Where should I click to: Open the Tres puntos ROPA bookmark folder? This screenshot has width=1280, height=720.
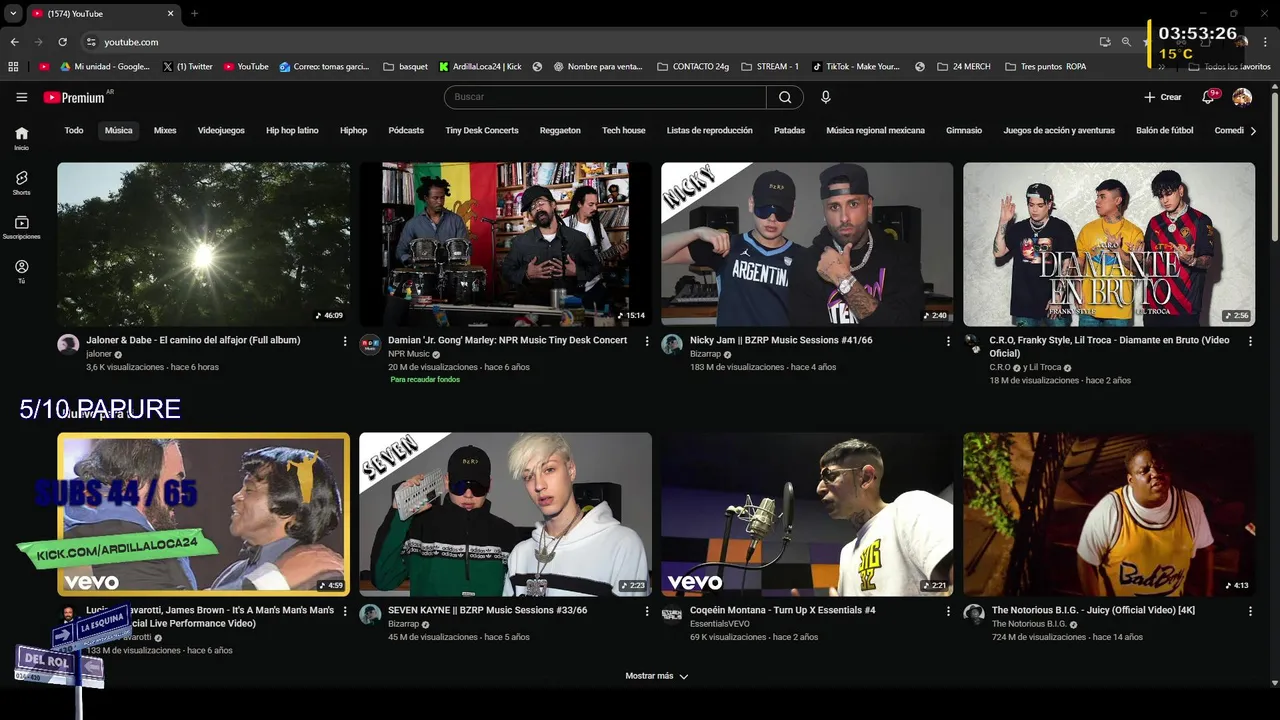(x=1045, y=67)
